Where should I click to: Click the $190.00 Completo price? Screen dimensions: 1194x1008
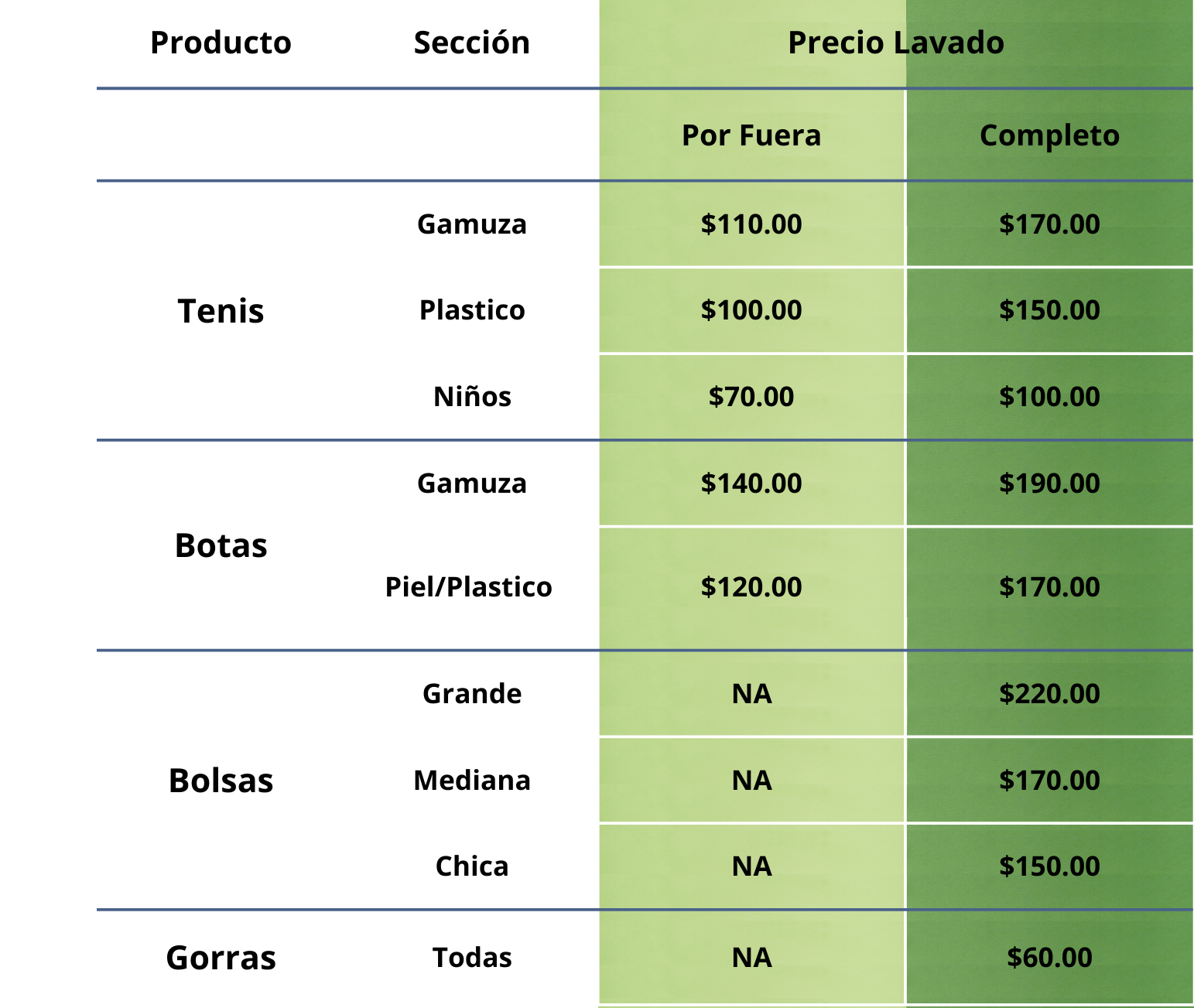(1049, 483)
